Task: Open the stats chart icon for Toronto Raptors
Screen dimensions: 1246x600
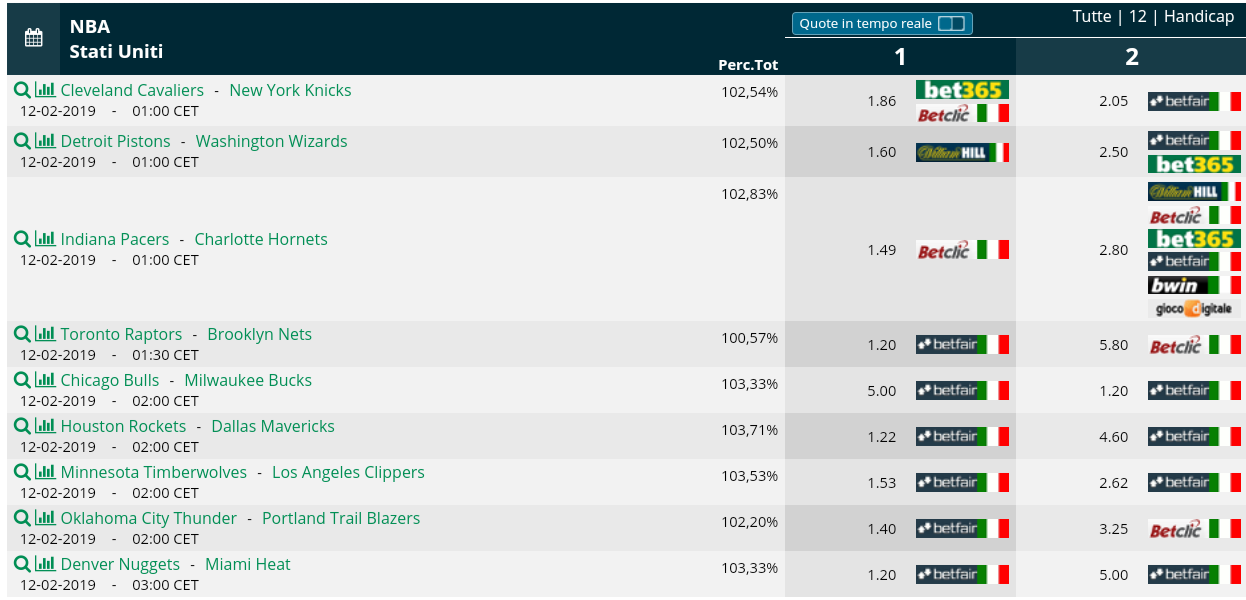Action: (45, 334)
